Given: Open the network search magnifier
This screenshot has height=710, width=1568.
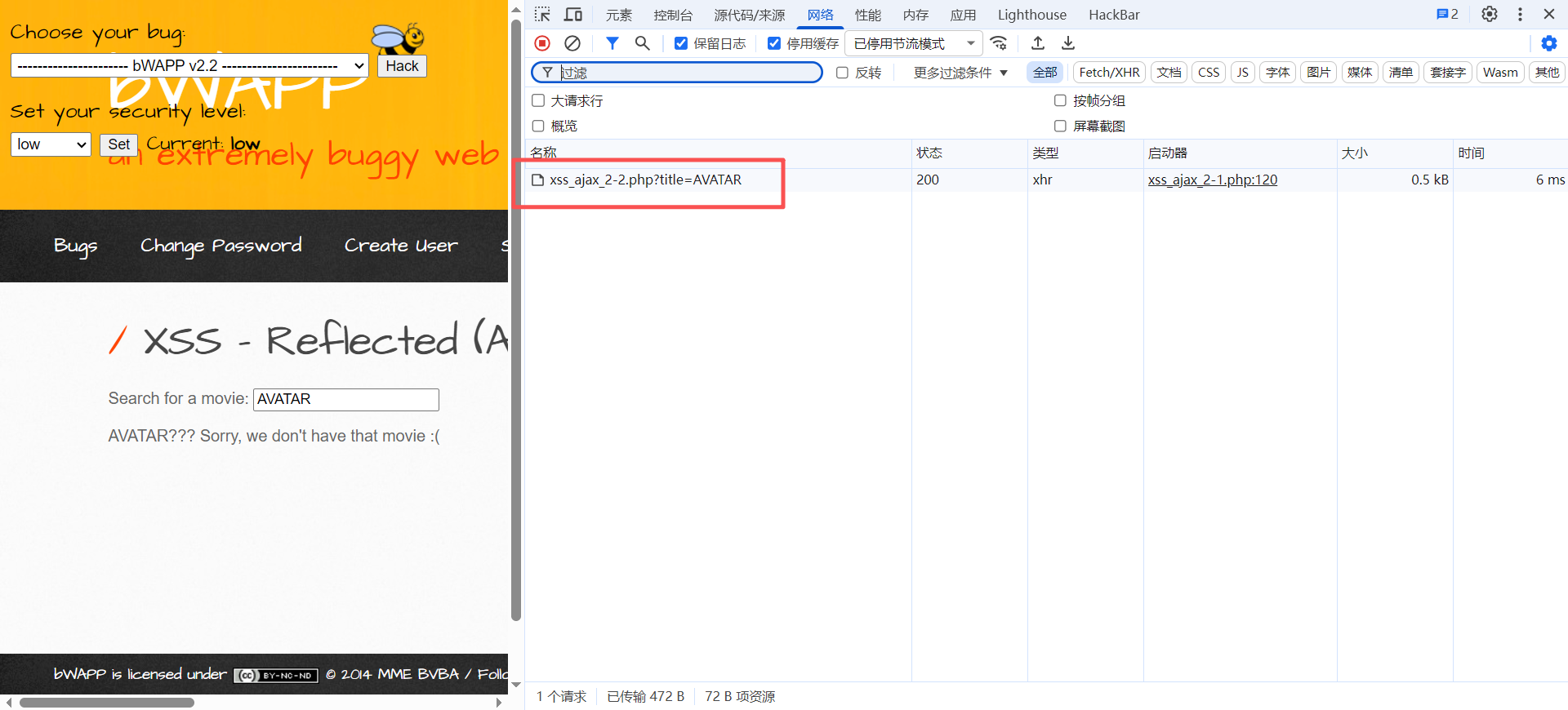Looking at the screenshot, I should point(643,43).
